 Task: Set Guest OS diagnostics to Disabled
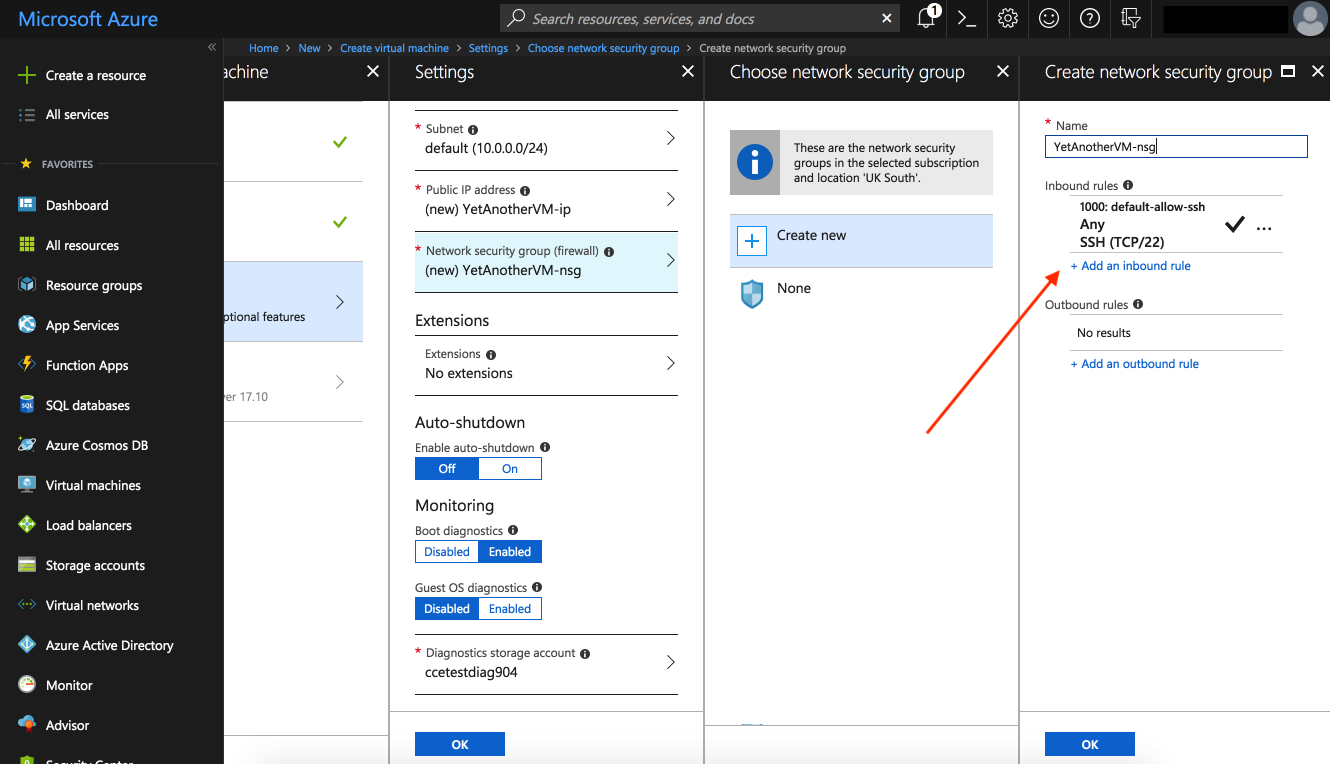tap(447, 609)
